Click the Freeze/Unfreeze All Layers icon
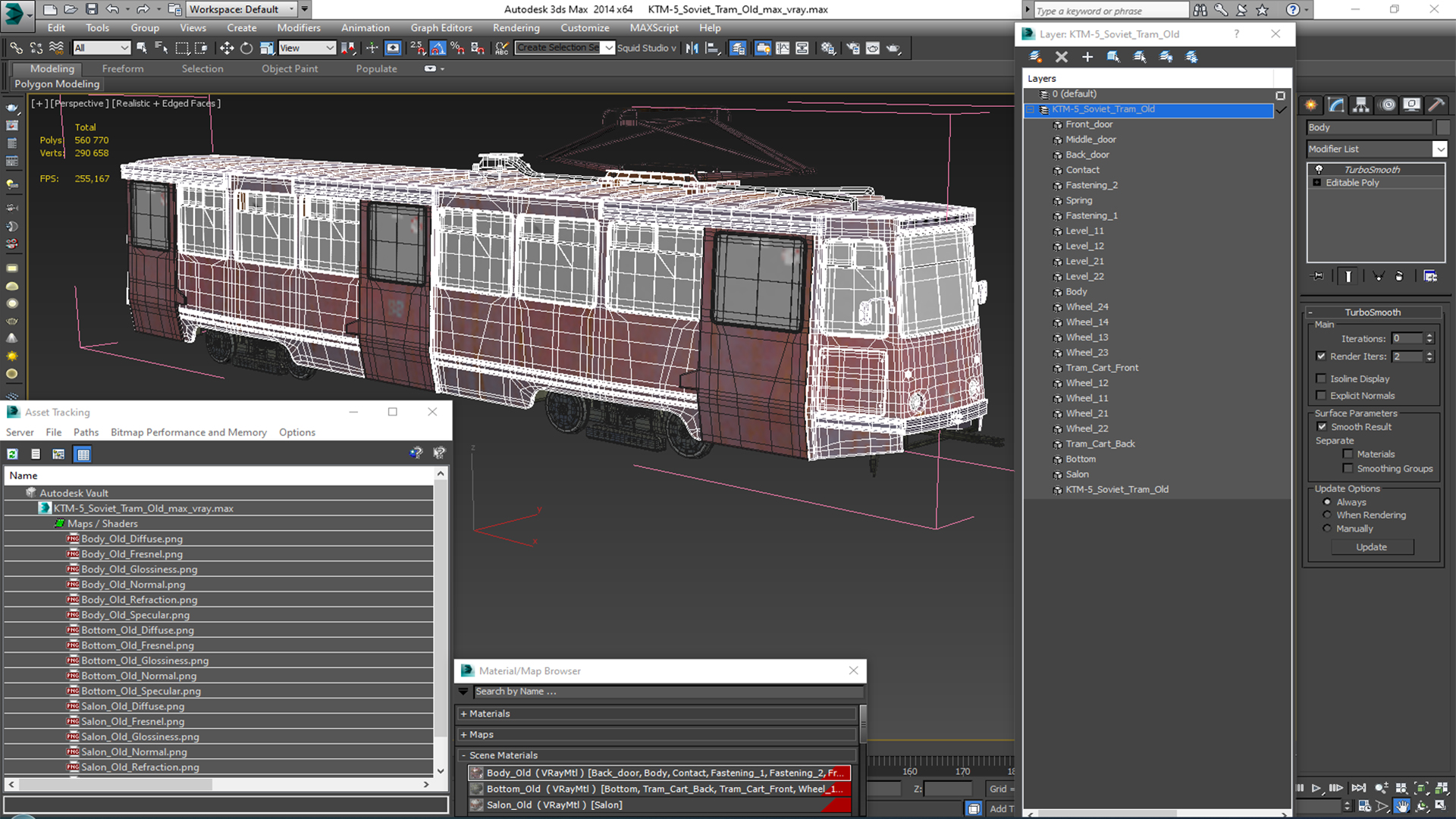Image resolution: width=1456 pixels, height=819 pixels. point(1192,57)
